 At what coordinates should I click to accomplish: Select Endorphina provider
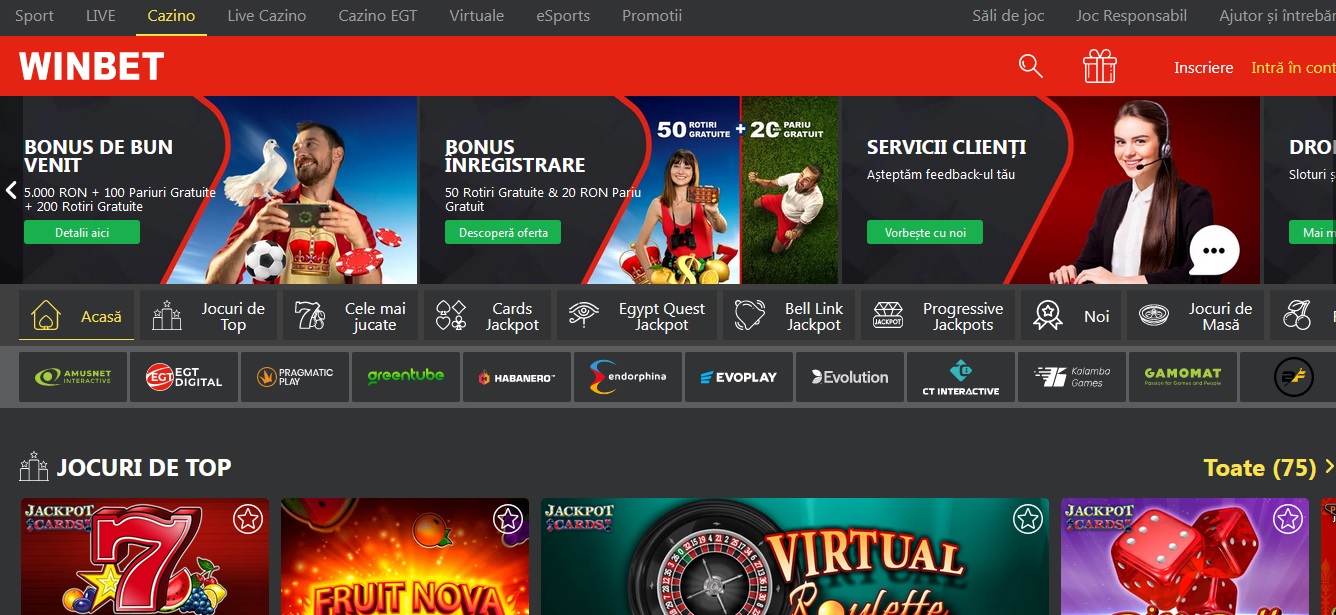point(628,377)
